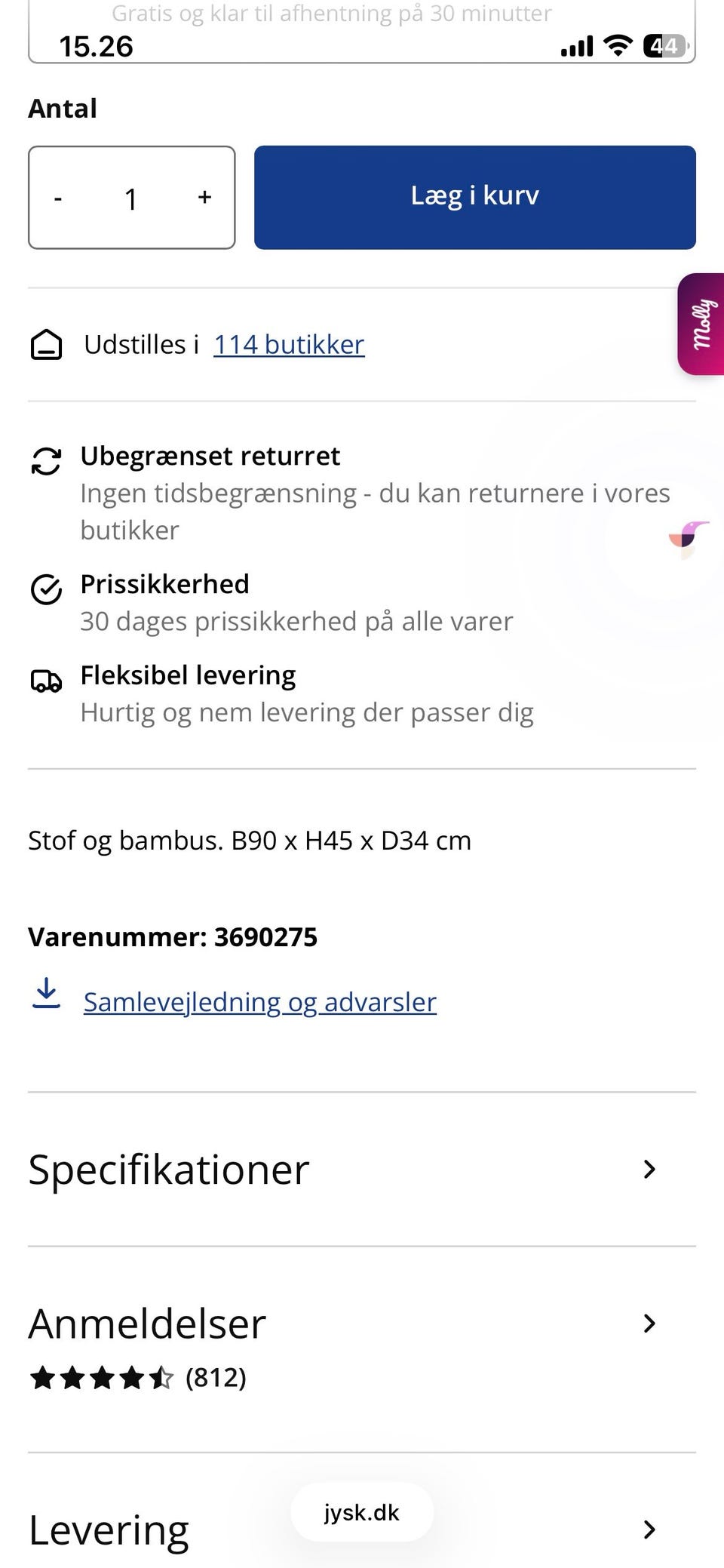Tap the jysk.dk pill label

pos(361,1513)
